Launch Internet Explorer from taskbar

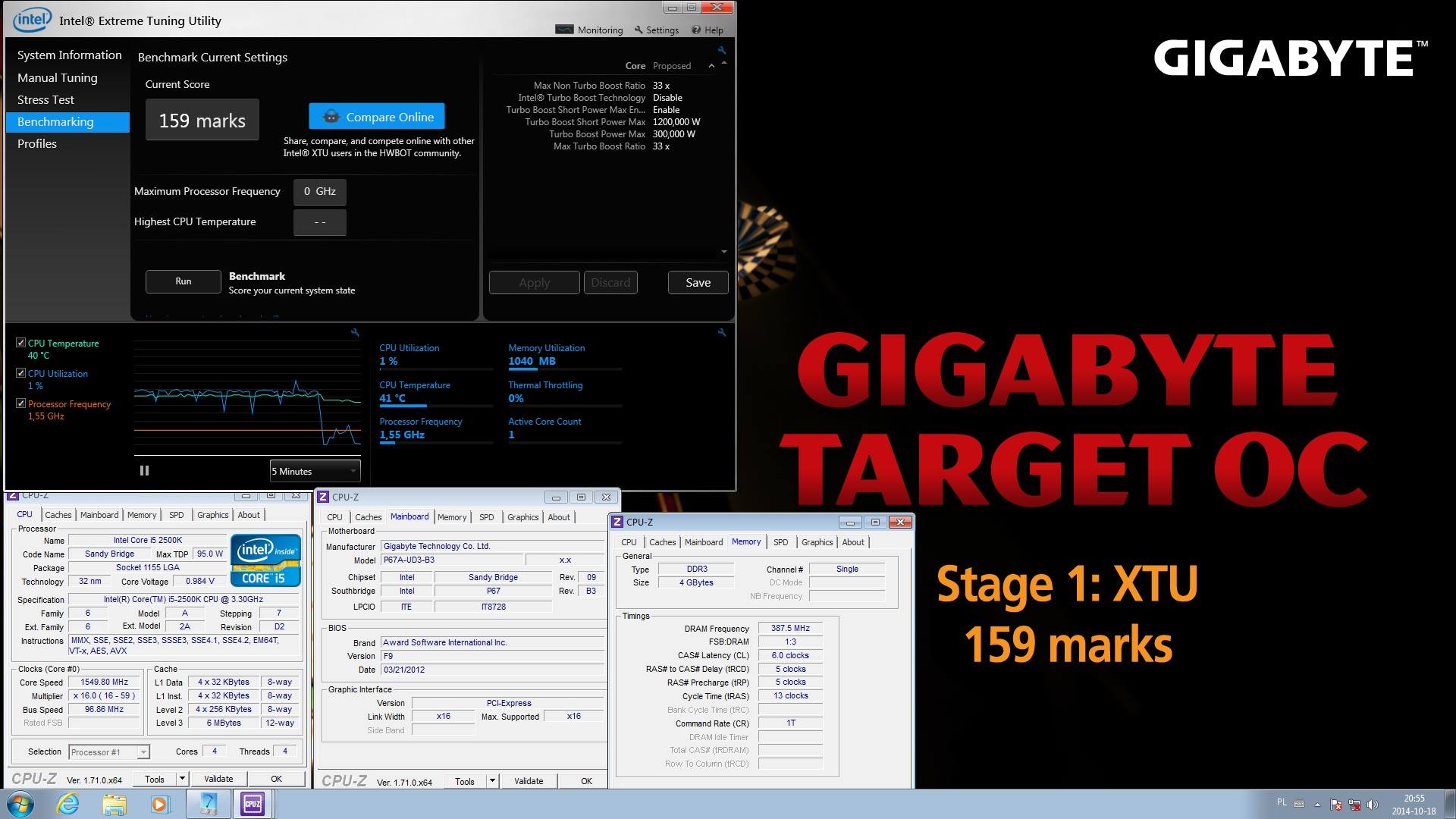pyautogui.click(x=68, y=804)
